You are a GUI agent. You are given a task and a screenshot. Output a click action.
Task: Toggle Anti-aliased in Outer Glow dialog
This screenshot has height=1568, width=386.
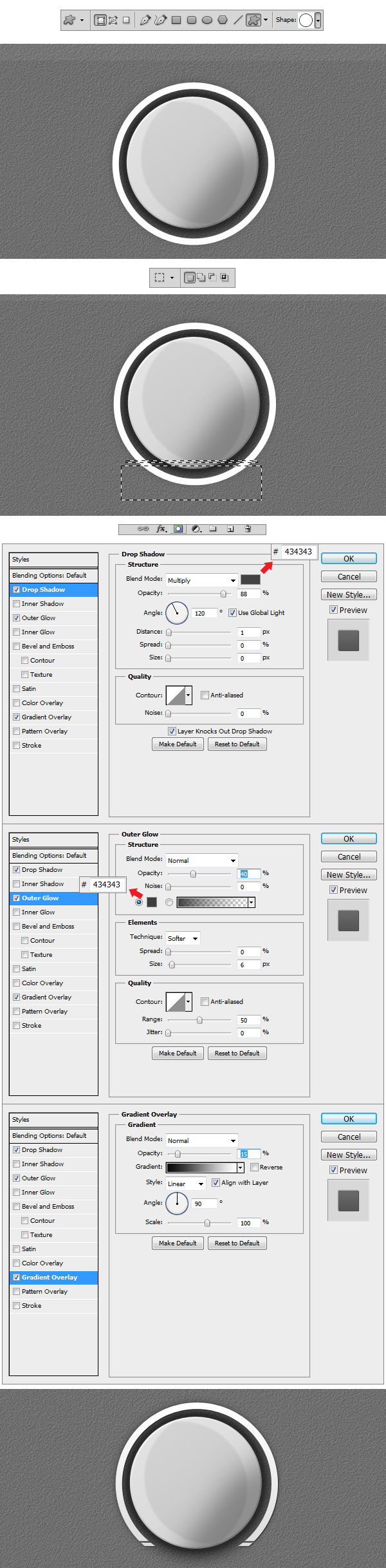(x=205, y=1001)
